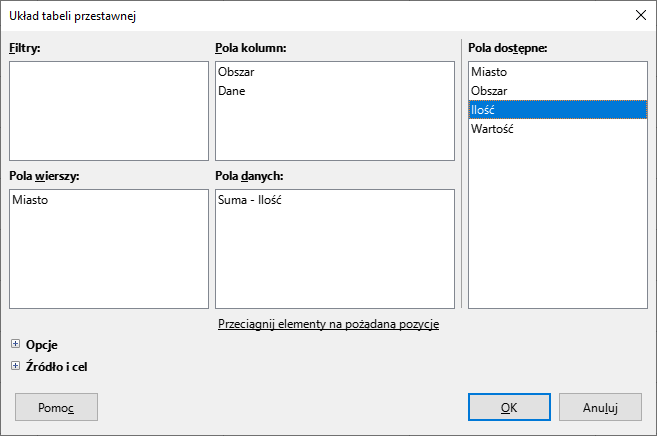The height and width of the screenshot is (436, 657).
Task: Select Suma - Ilość data field
Action: [x=250, y=200]
